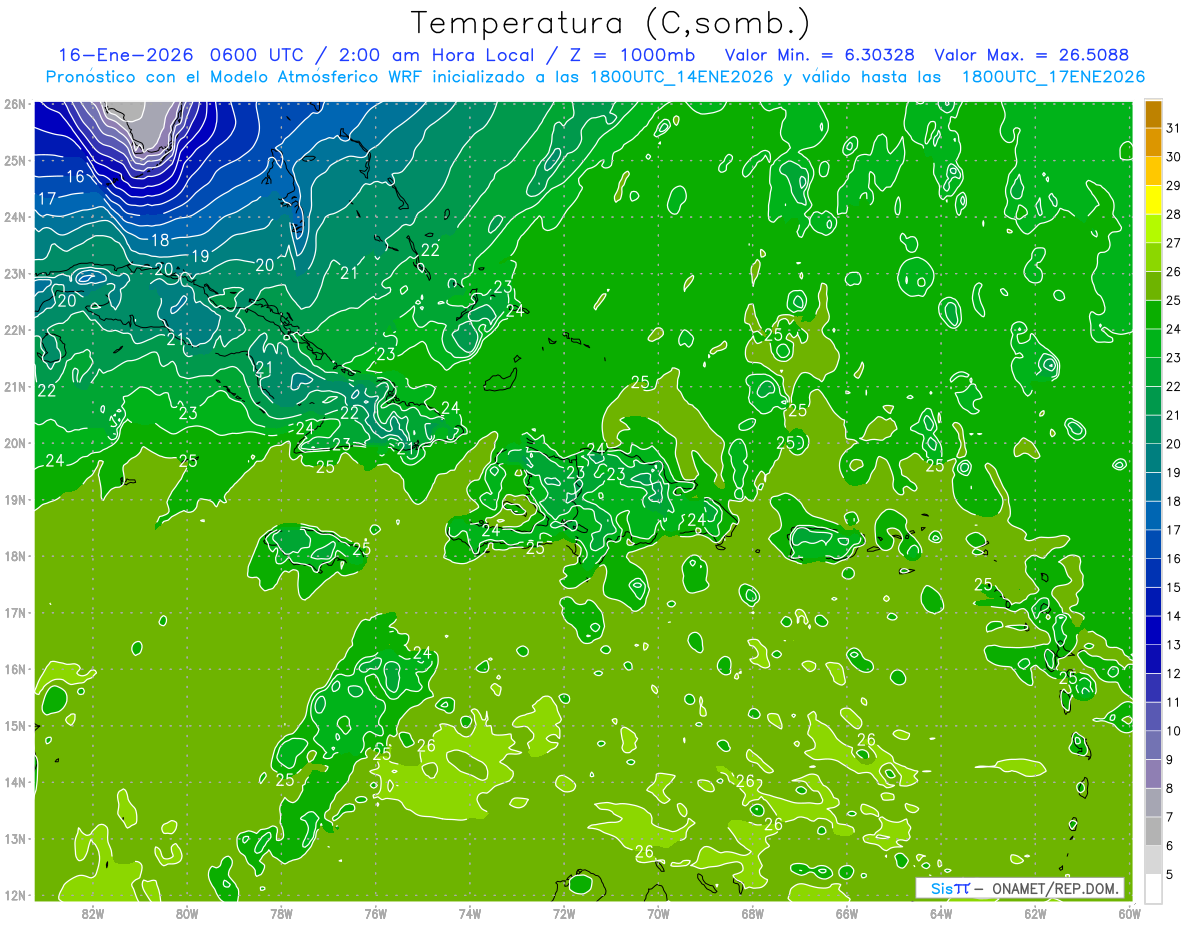Viewport: 1200px width, 927px height.
Task: Click the 'ONAMET/REP.DOM.' credit label
Action: pos(1056,888)
